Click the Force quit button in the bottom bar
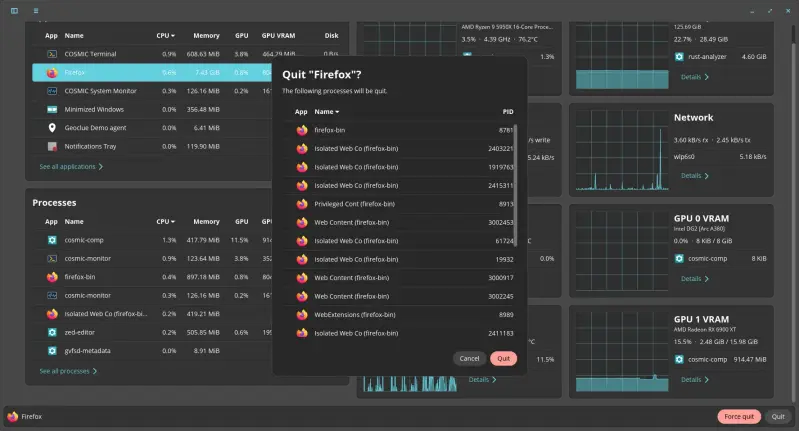The width and height of the screenshot is (799, 431). pyautogui.click(x=739, y=417)
